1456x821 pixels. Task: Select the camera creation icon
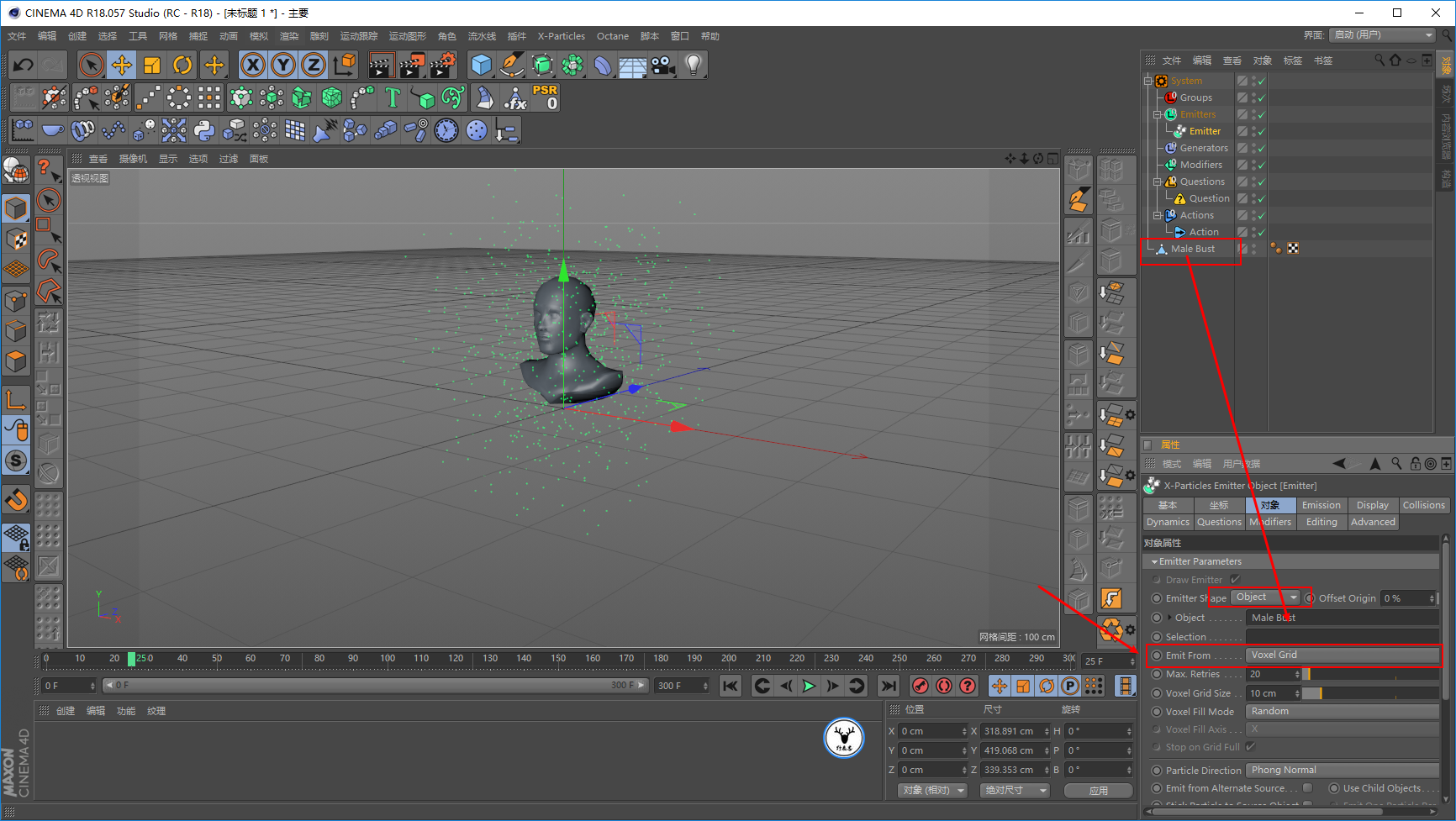point(663,65)
